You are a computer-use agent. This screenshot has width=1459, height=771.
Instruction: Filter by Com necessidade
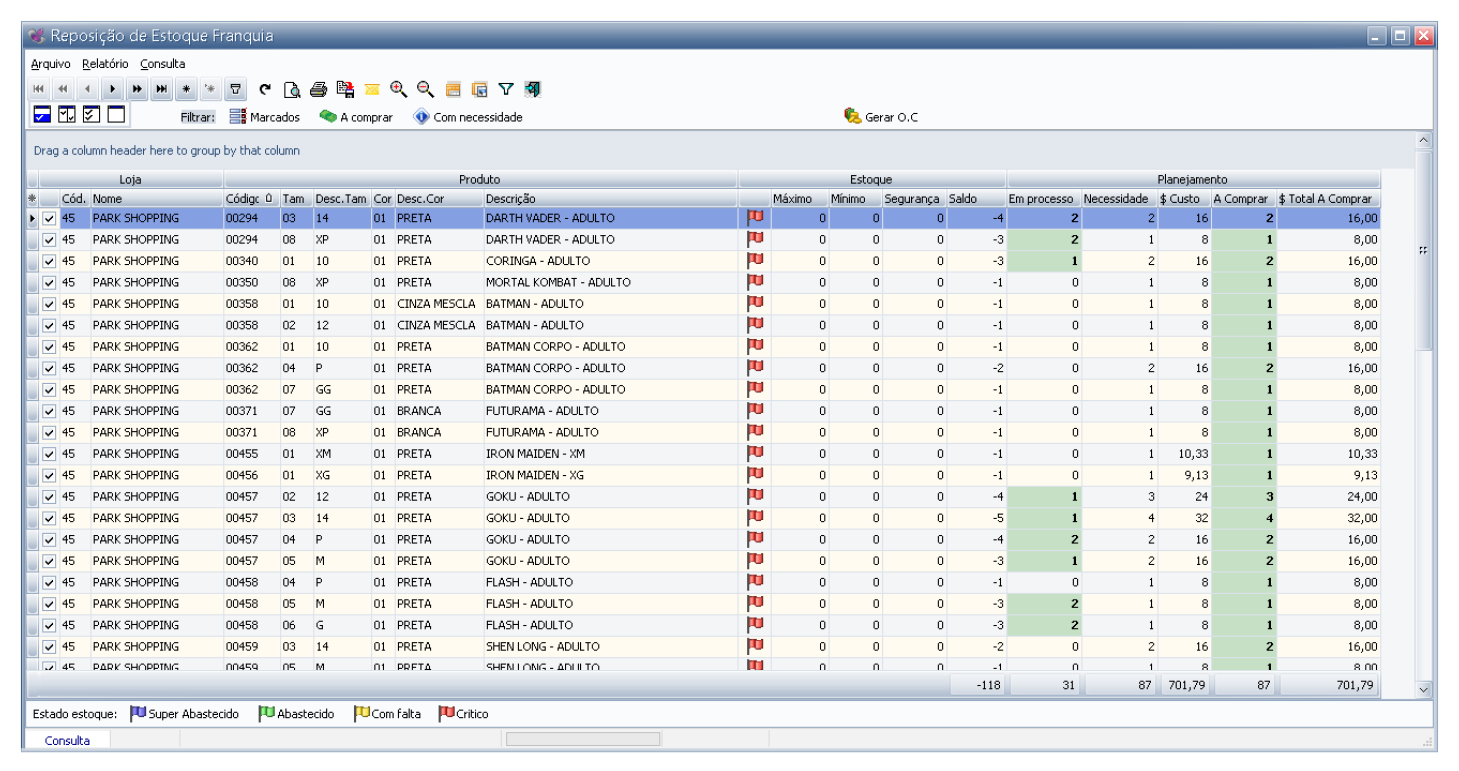click(x=468, y=117)
